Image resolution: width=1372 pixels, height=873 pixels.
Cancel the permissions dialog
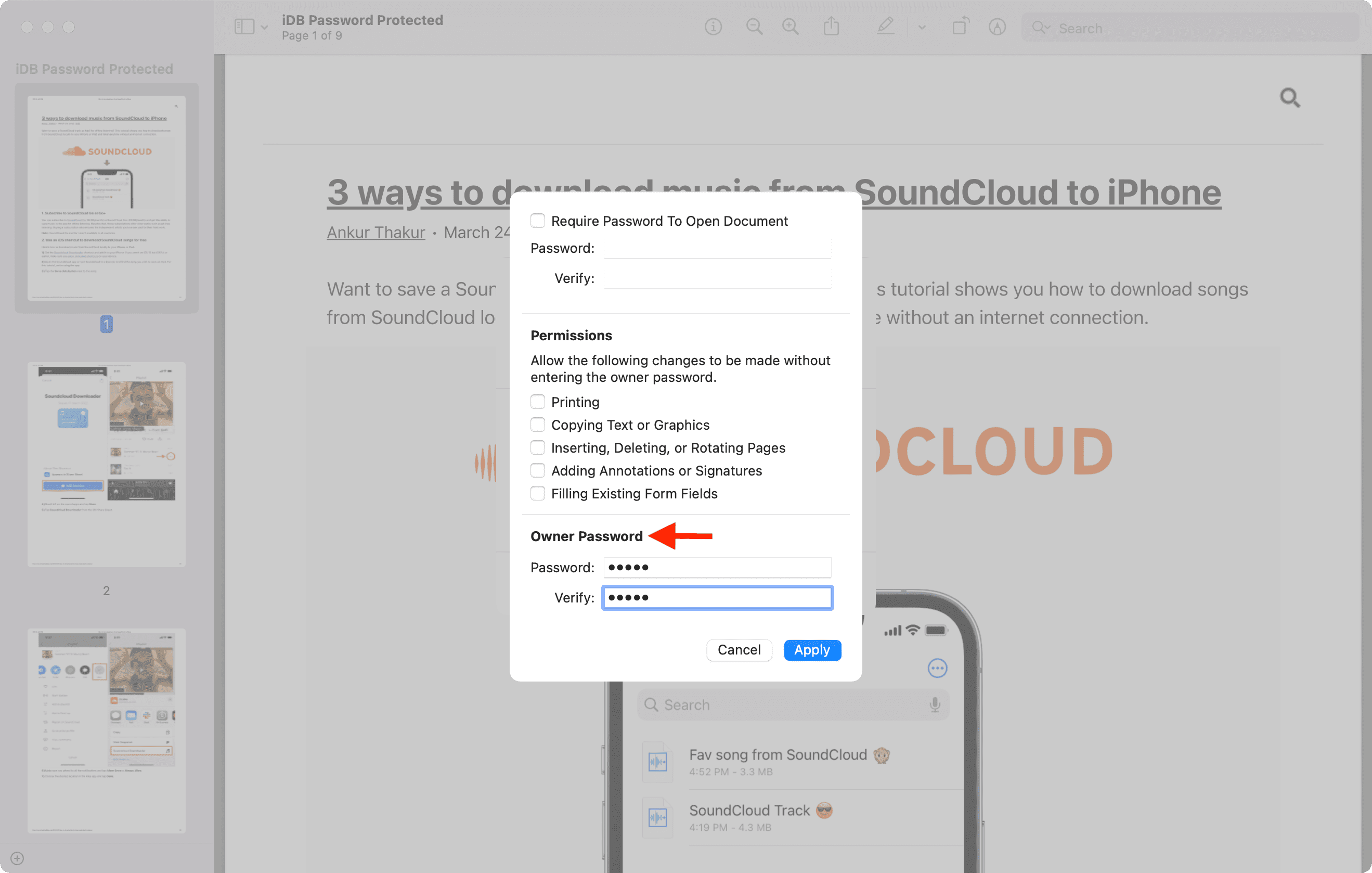(x=739, y=650)
